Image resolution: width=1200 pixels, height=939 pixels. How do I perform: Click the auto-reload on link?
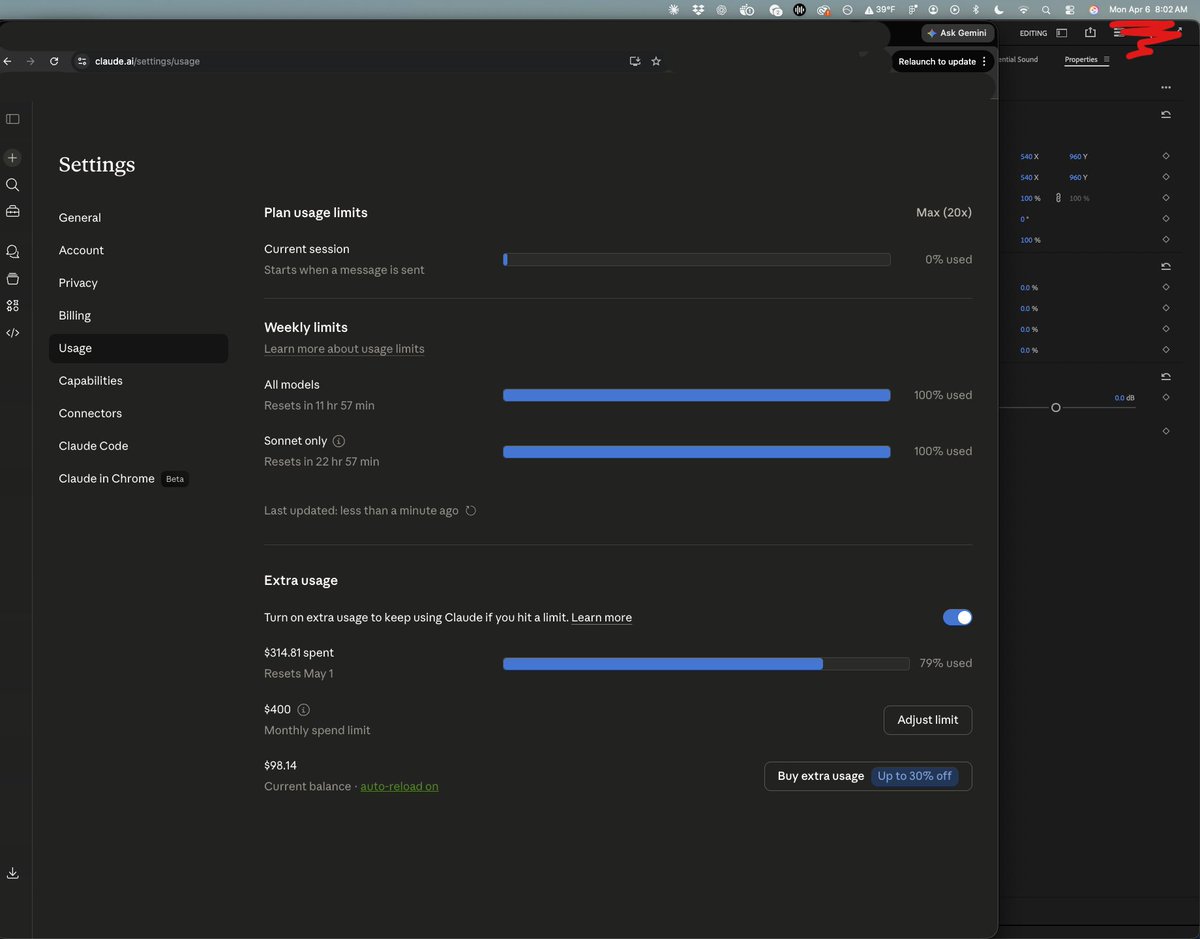(399, 786)
